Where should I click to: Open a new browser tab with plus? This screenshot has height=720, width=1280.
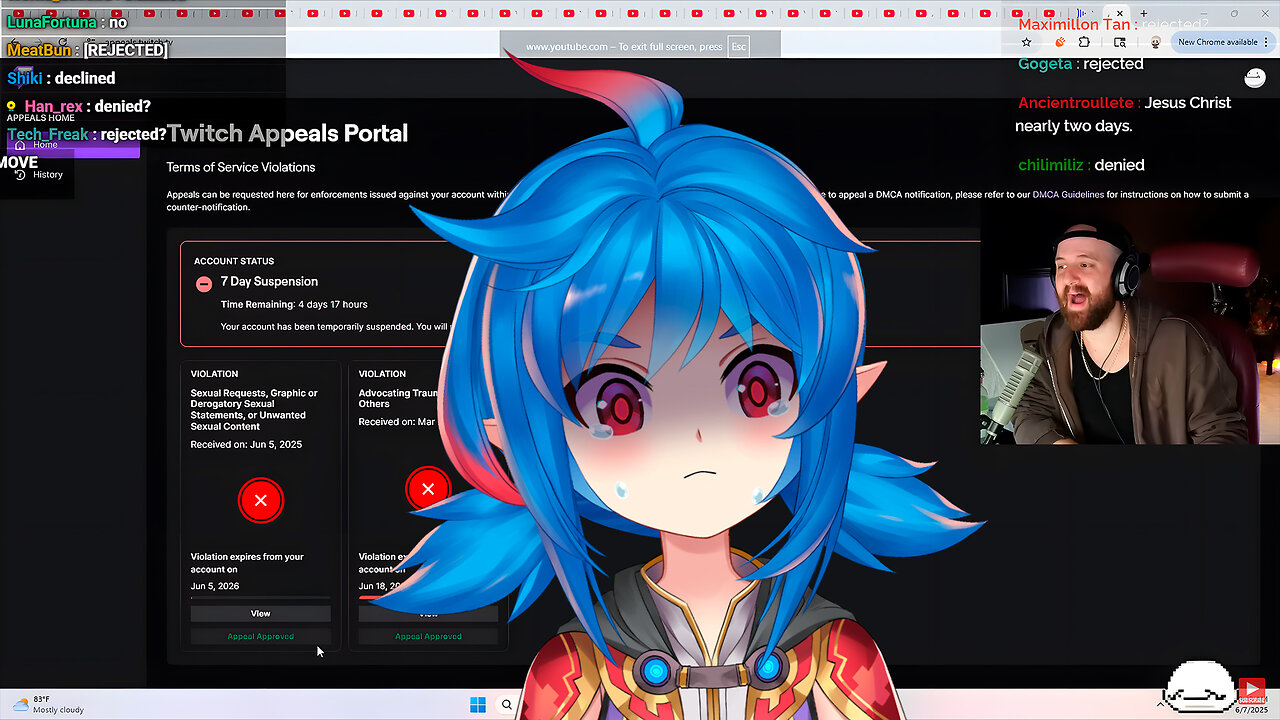click(x=1144, y=13)
